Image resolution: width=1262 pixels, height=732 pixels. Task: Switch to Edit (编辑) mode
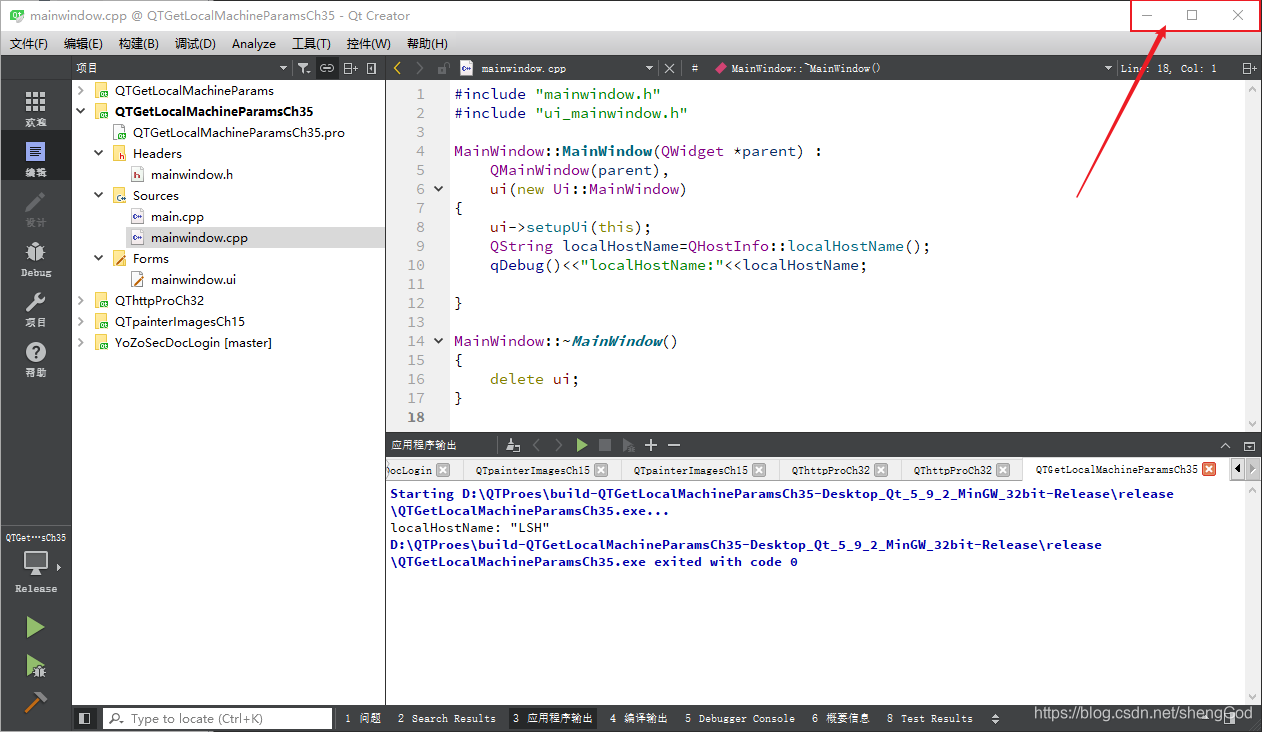click(x=36, y=158)
